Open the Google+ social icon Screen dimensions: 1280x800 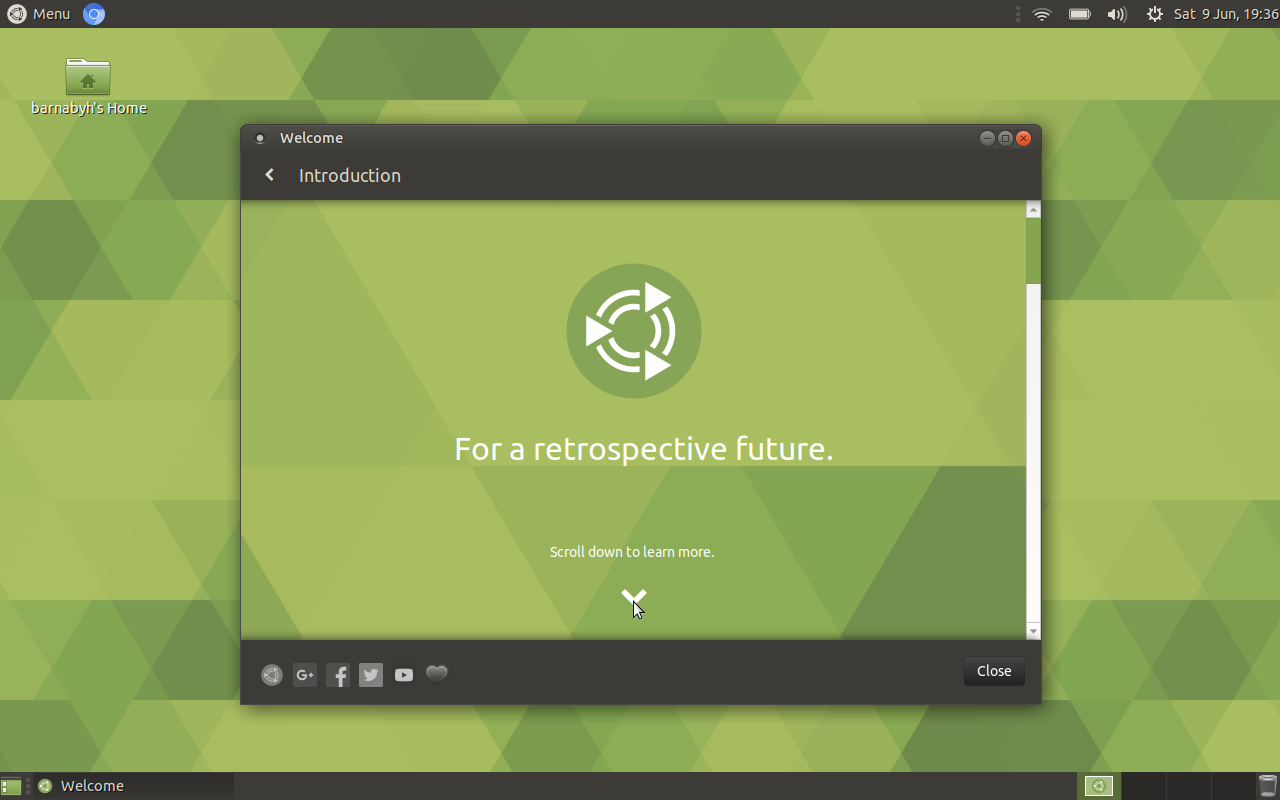(305, 675)
